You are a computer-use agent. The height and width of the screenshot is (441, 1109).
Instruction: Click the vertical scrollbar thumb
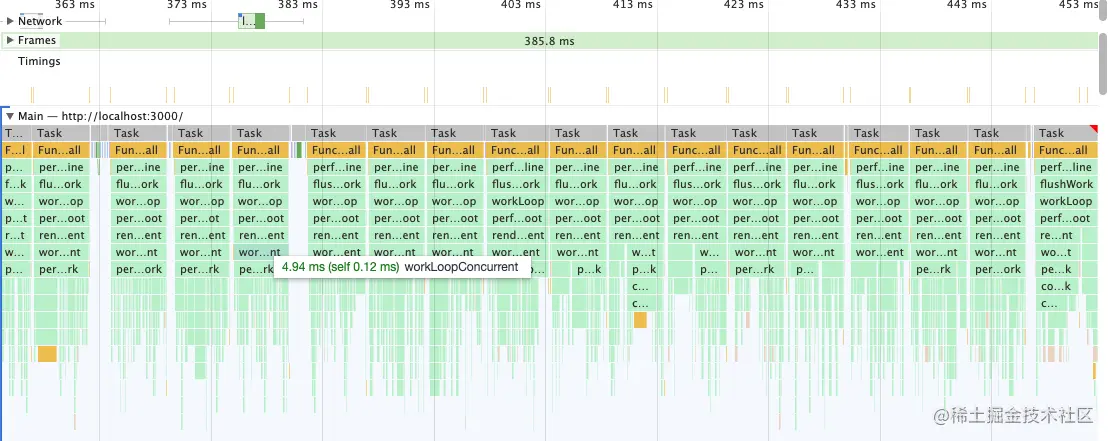tap(1104, 62)
